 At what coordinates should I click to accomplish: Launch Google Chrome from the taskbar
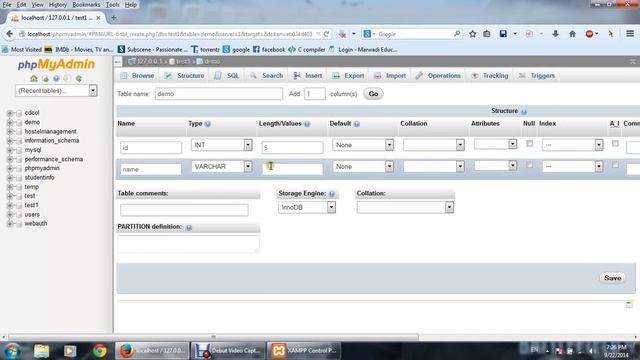click(99, 351)
